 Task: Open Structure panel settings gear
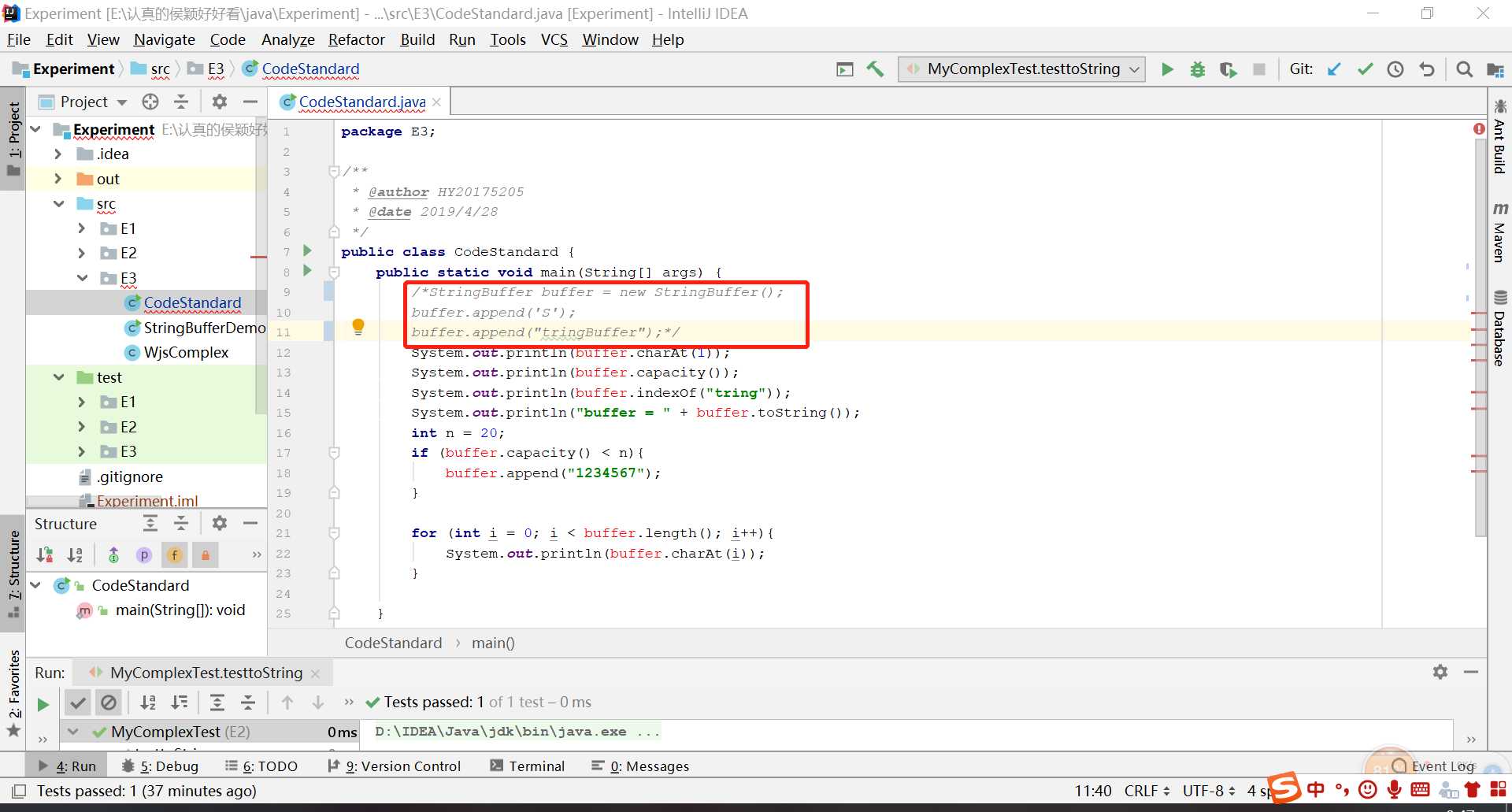(x=220, y=523)
